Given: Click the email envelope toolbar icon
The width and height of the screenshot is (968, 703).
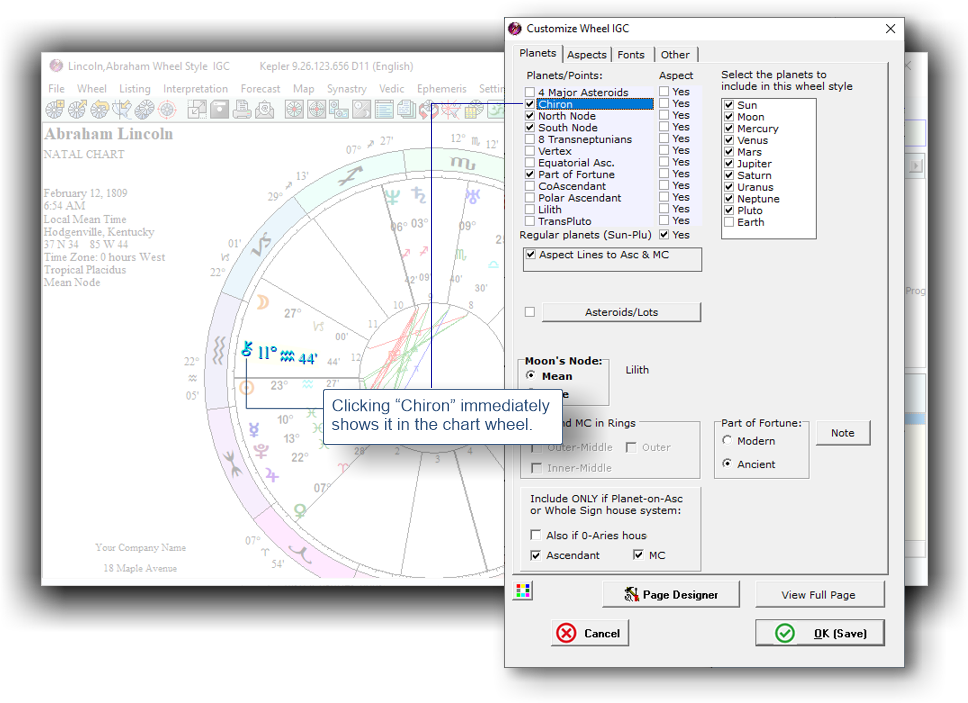Looking at the screenshot, I should pos(265,111).
